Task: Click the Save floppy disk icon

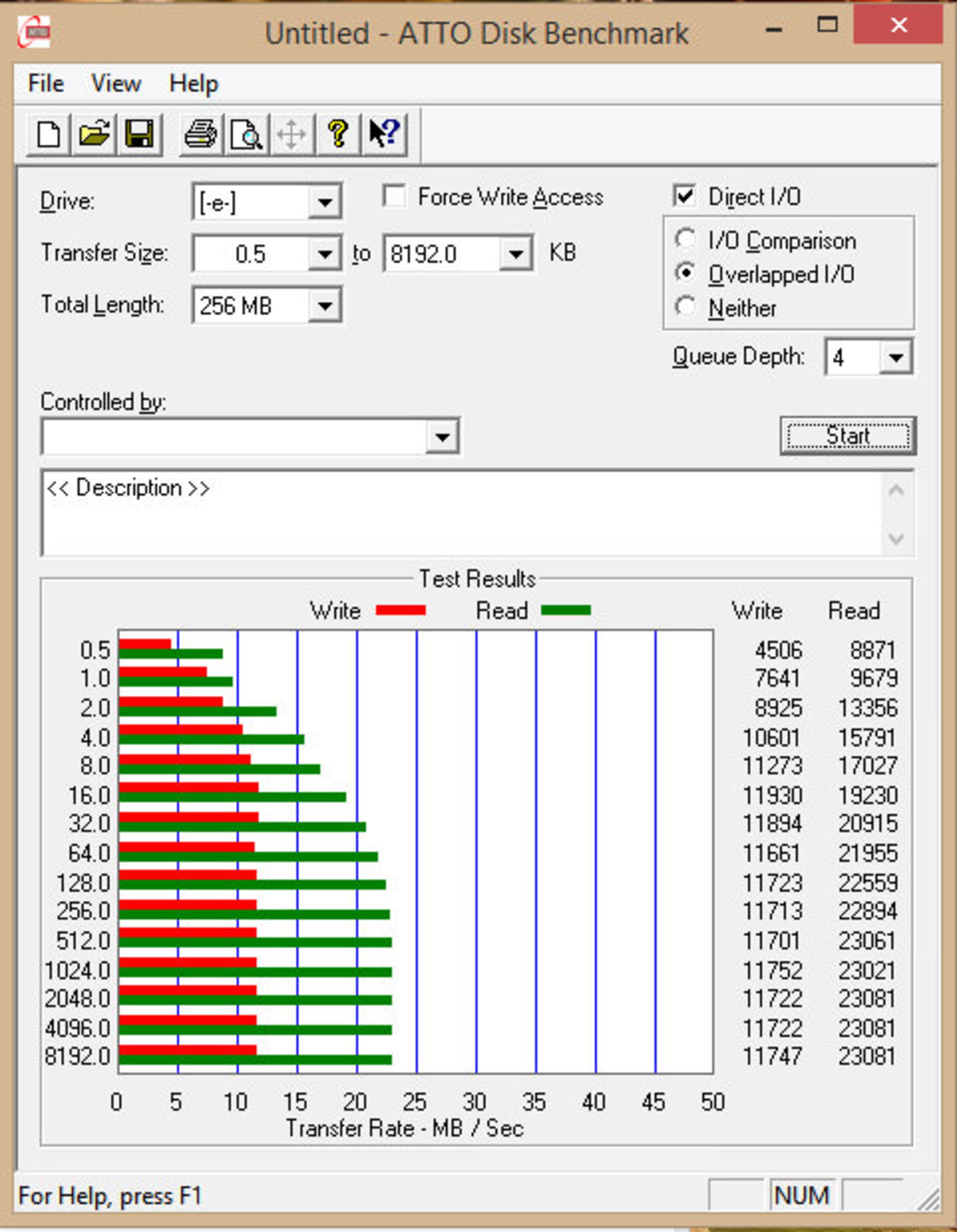Action: (139, 135)
